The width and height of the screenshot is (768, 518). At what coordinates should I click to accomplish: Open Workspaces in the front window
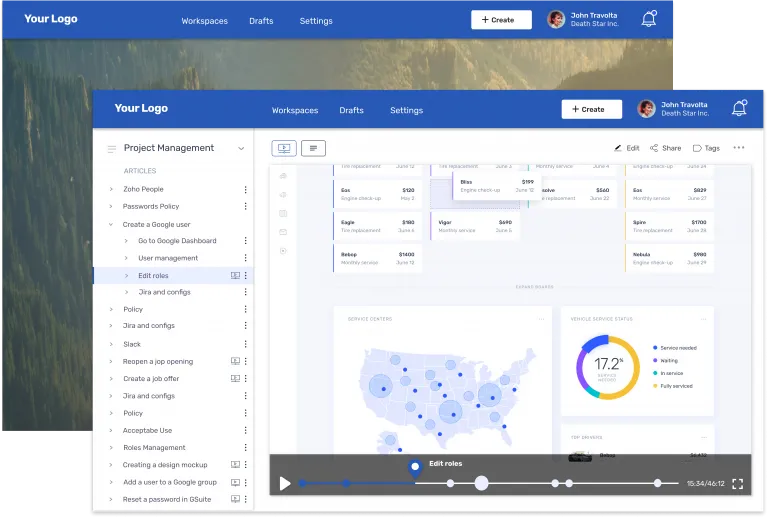click(295, 110)
